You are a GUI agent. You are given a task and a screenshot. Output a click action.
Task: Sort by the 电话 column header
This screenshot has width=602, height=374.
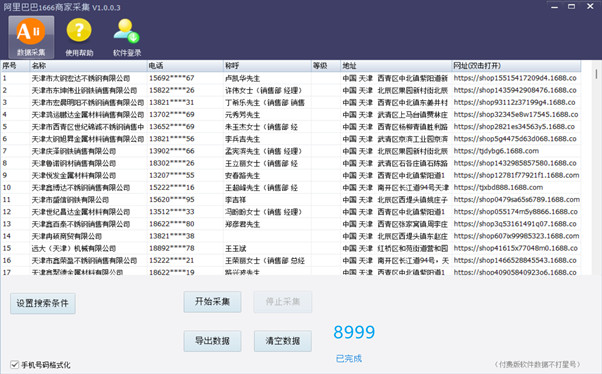tap(185, 66)
